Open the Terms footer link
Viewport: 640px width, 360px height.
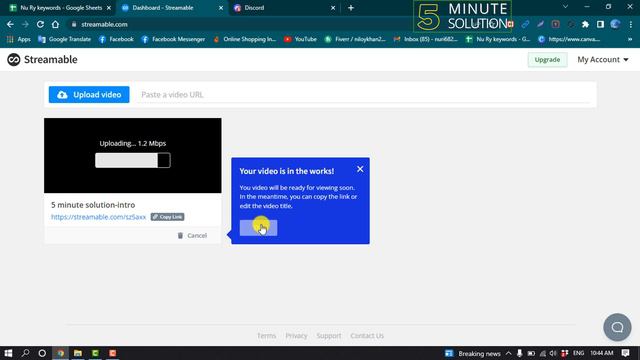pyautogui.click(x=267, y=336)
